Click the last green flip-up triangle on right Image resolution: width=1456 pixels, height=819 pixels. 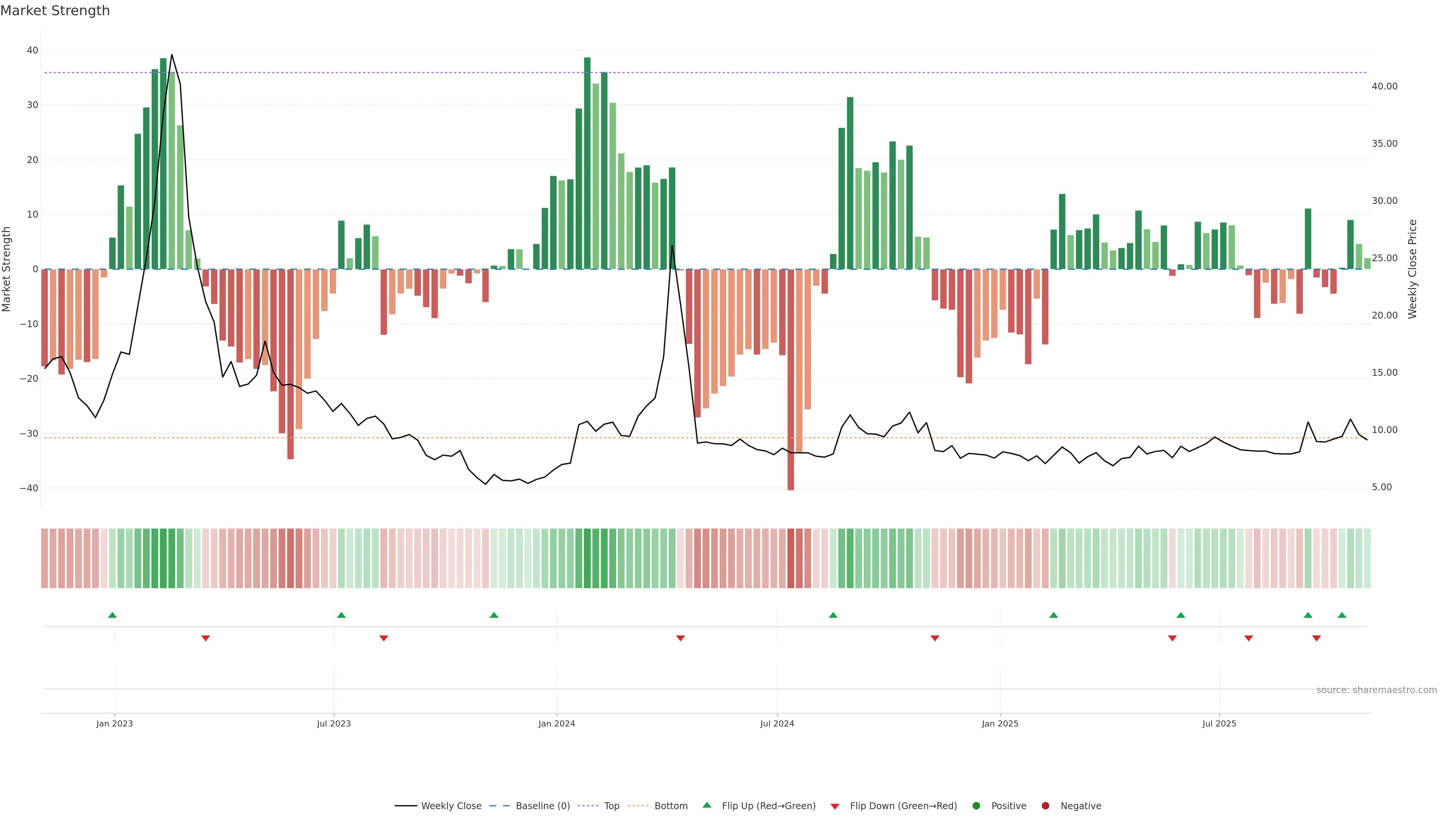1342,615
